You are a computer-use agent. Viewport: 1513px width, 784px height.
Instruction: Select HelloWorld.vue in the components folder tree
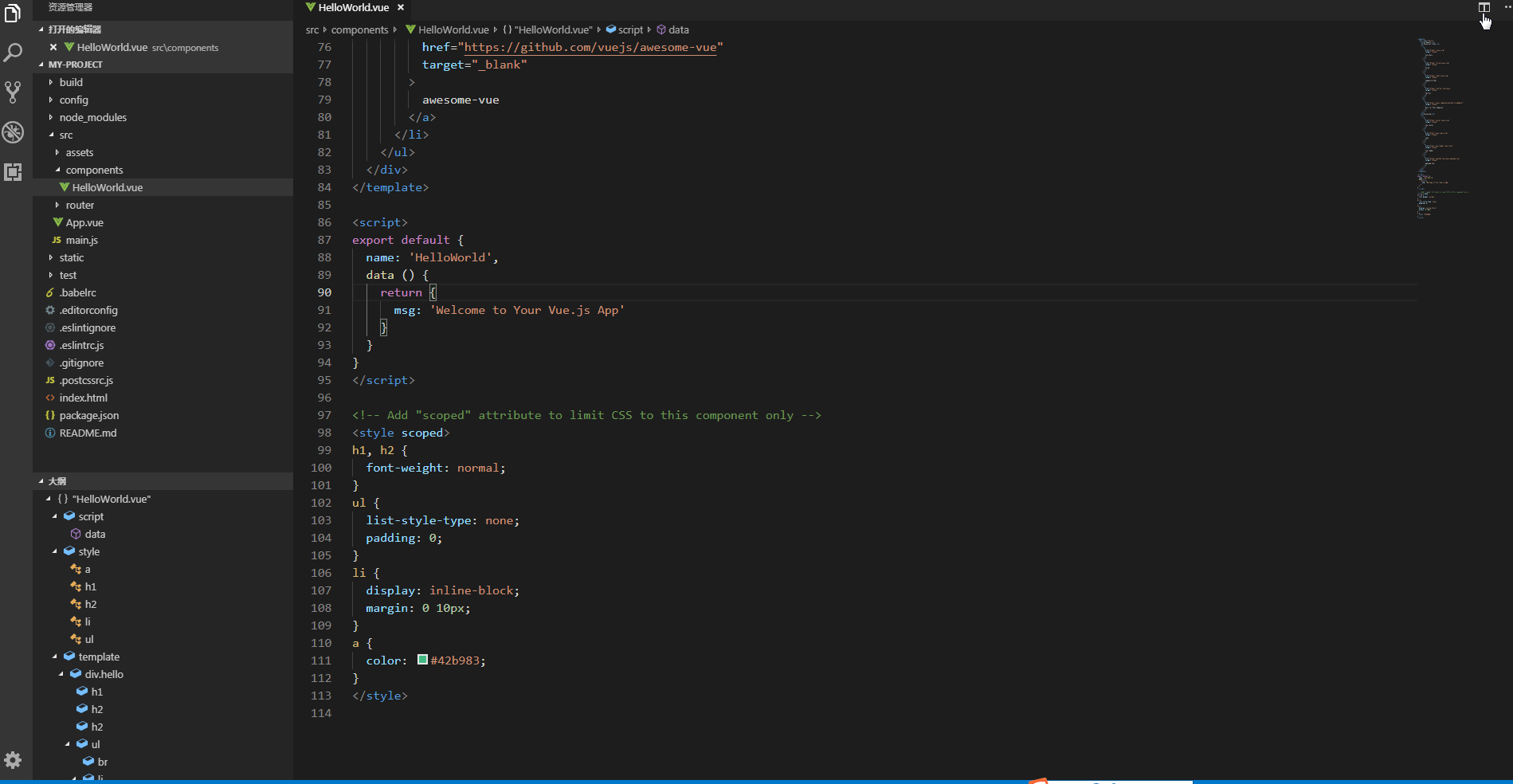pos(163,187)
